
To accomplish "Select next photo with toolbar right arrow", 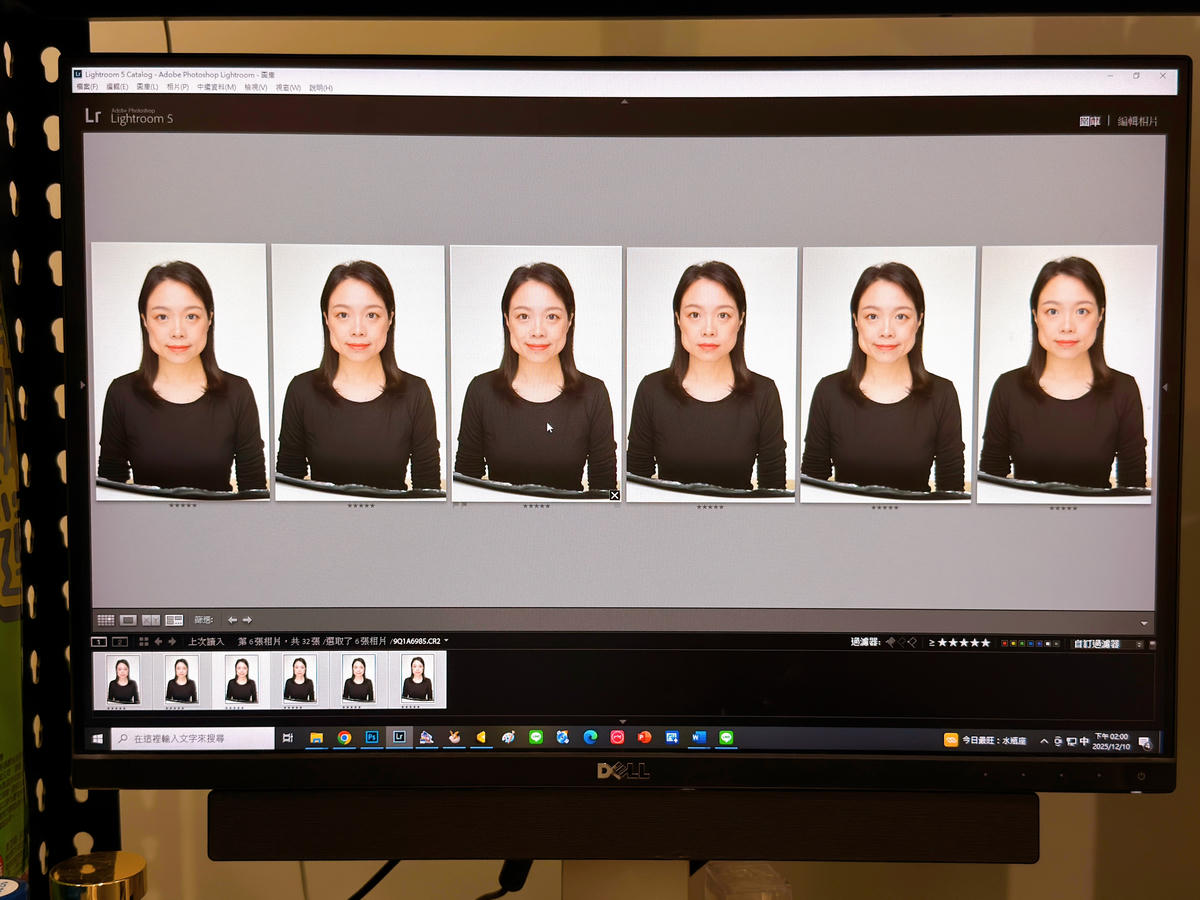I will point(247,620).
